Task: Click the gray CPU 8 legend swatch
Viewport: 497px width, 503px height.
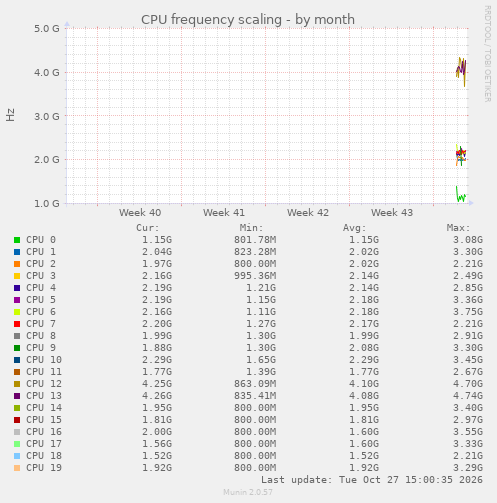Action: 17,336
